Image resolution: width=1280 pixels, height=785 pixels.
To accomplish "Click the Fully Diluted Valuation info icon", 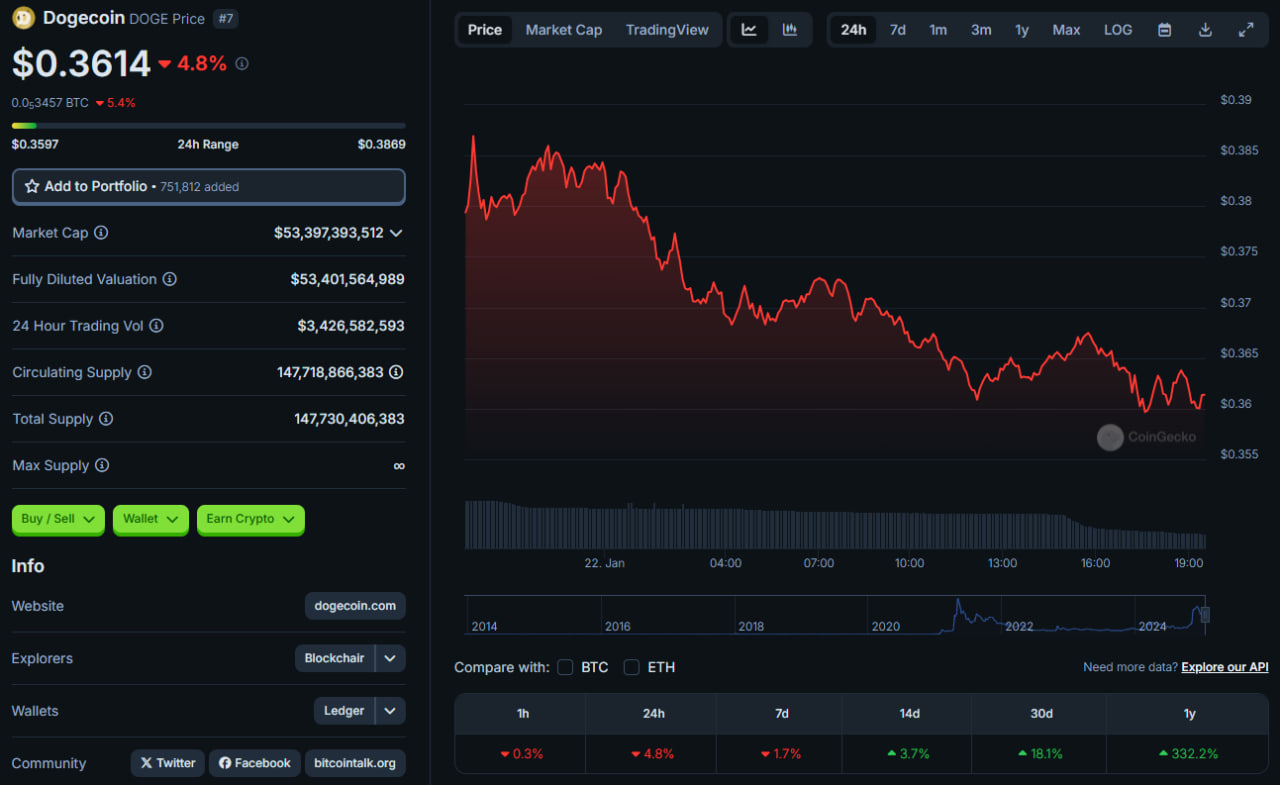I will click(x=170, y=279).
